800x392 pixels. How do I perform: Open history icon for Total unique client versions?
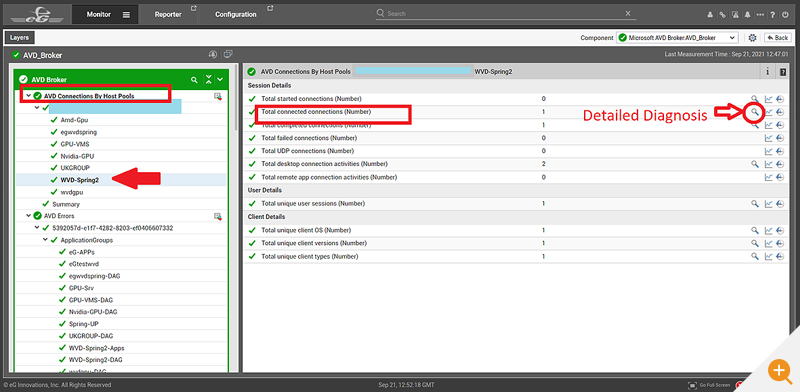pyautogui.click(x=780, y=243)
